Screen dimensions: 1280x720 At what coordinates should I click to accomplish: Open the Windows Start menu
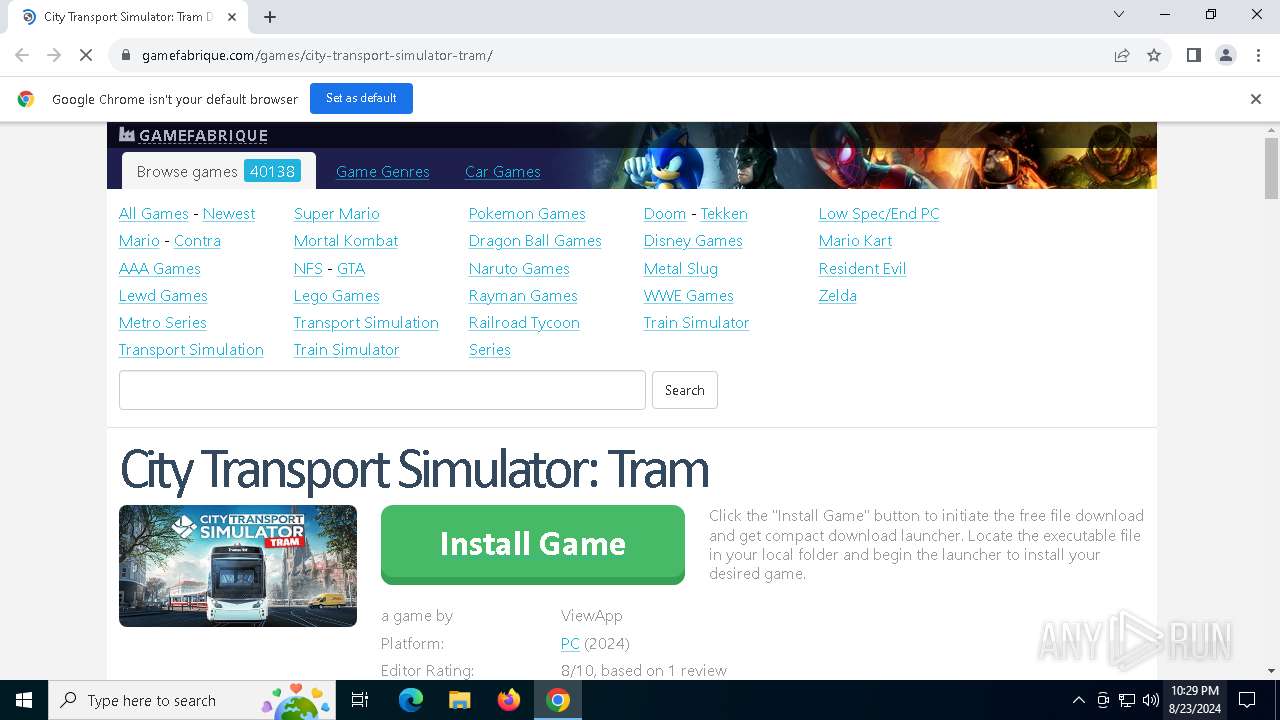pyautogui.click(x=24, y=700)
